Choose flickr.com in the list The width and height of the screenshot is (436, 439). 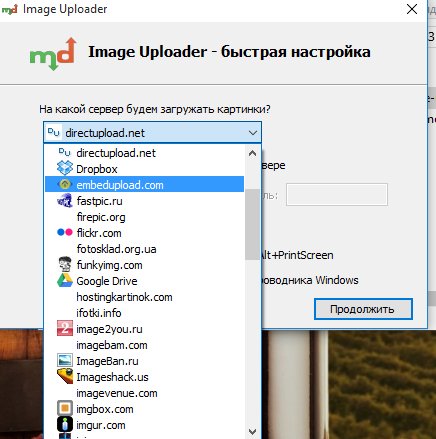[x=144, y=233]
